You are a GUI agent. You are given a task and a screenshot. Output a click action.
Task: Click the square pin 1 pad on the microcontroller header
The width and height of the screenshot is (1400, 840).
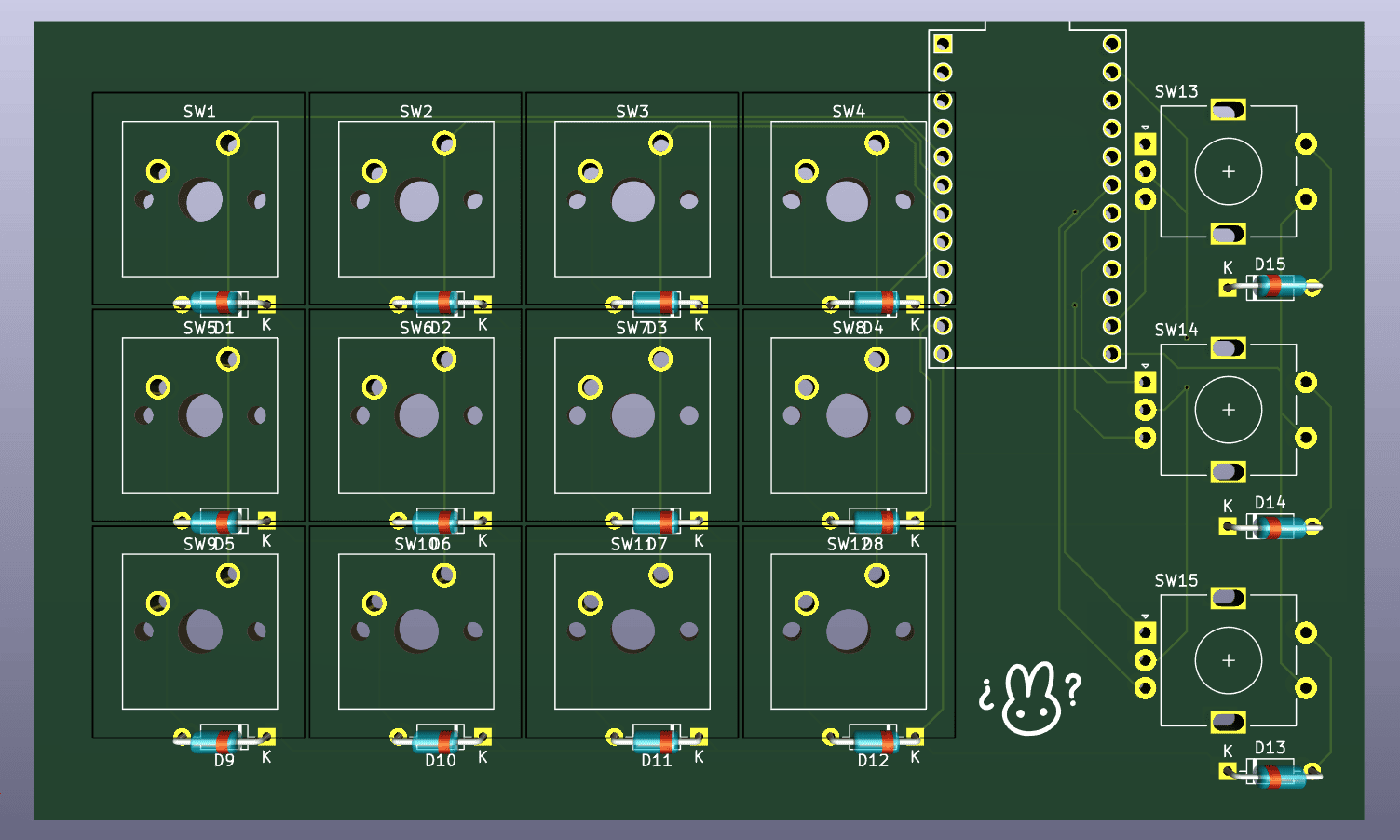coord(943,44)
